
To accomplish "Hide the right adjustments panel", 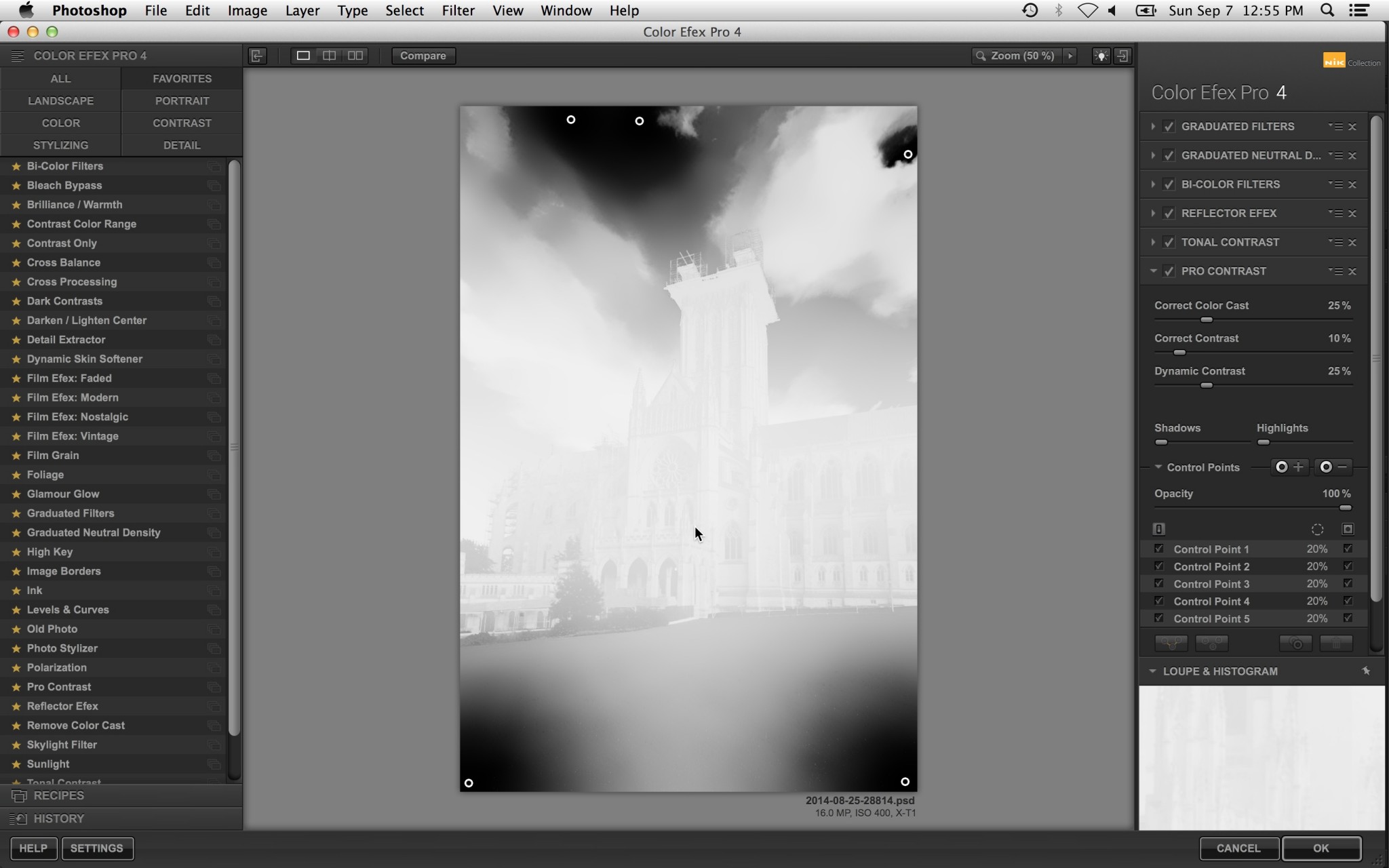I will point(1123,56).
